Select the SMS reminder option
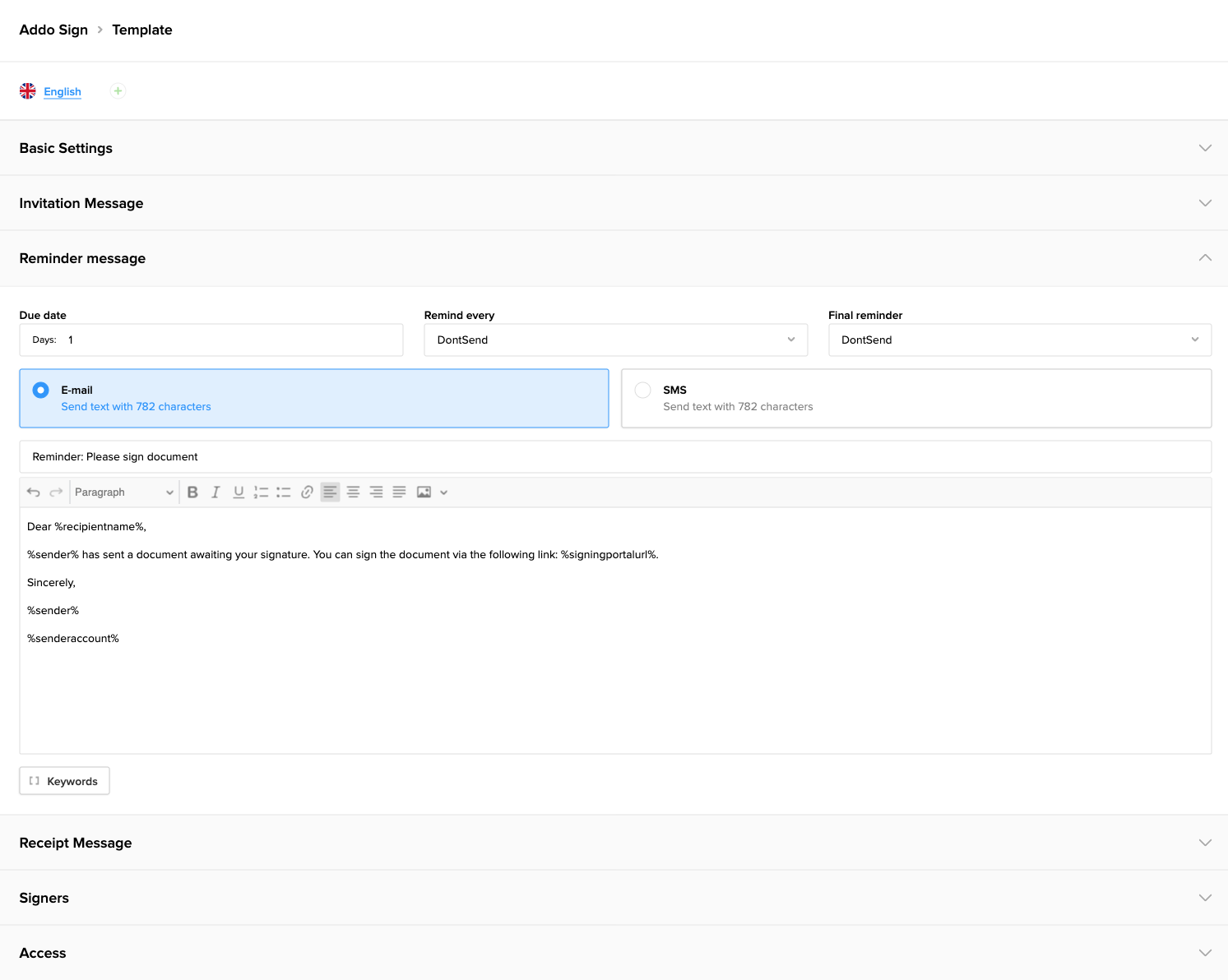This screenshot has height=980, width=1228. [642, 390]
